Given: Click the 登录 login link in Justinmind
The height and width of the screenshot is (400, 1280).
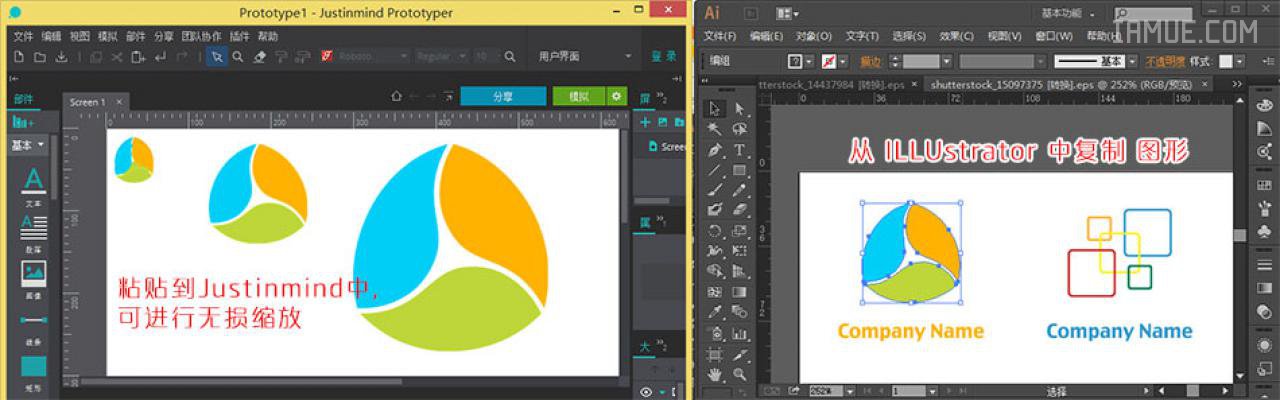Looking at the screenshot, I should [664, 57].
